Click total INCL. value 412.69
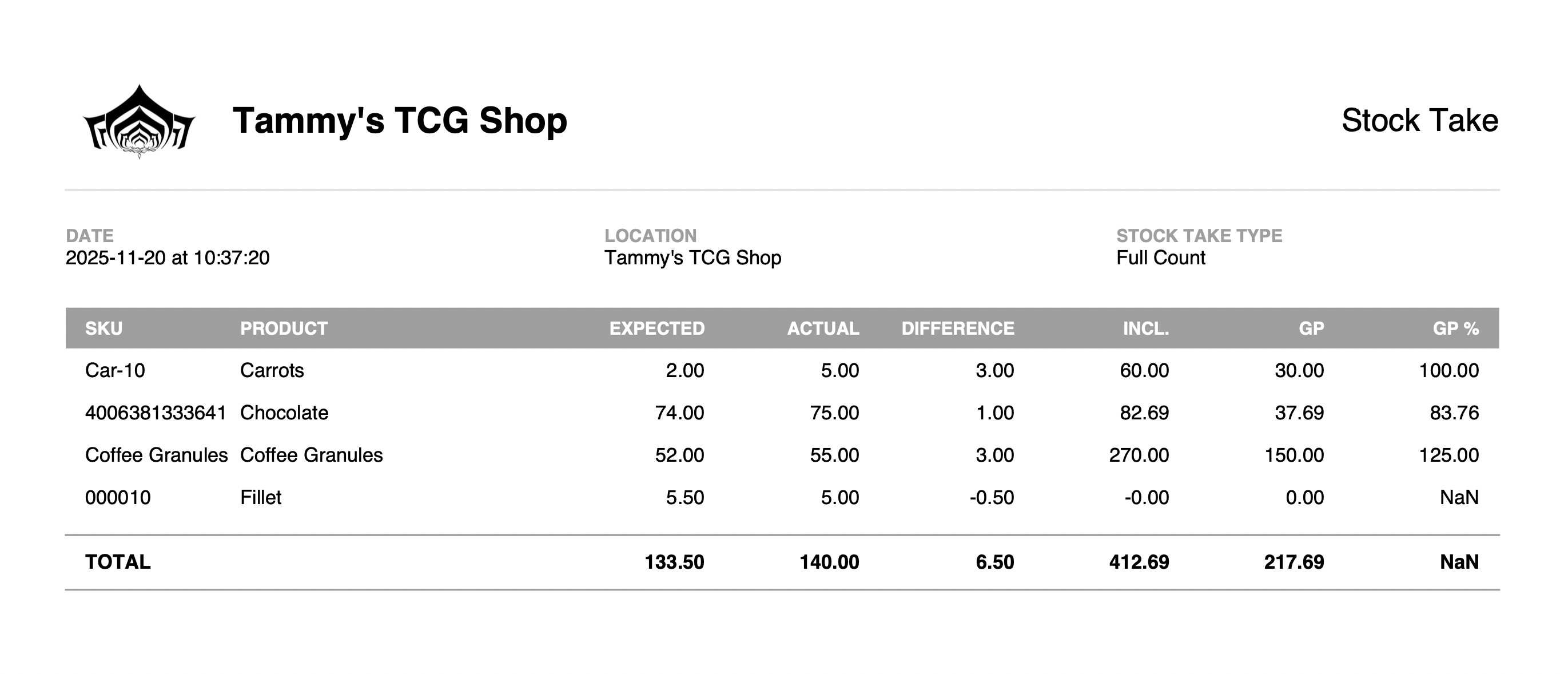The width and height of the screenshot is (1568, 674). [x=1139, y=562]
